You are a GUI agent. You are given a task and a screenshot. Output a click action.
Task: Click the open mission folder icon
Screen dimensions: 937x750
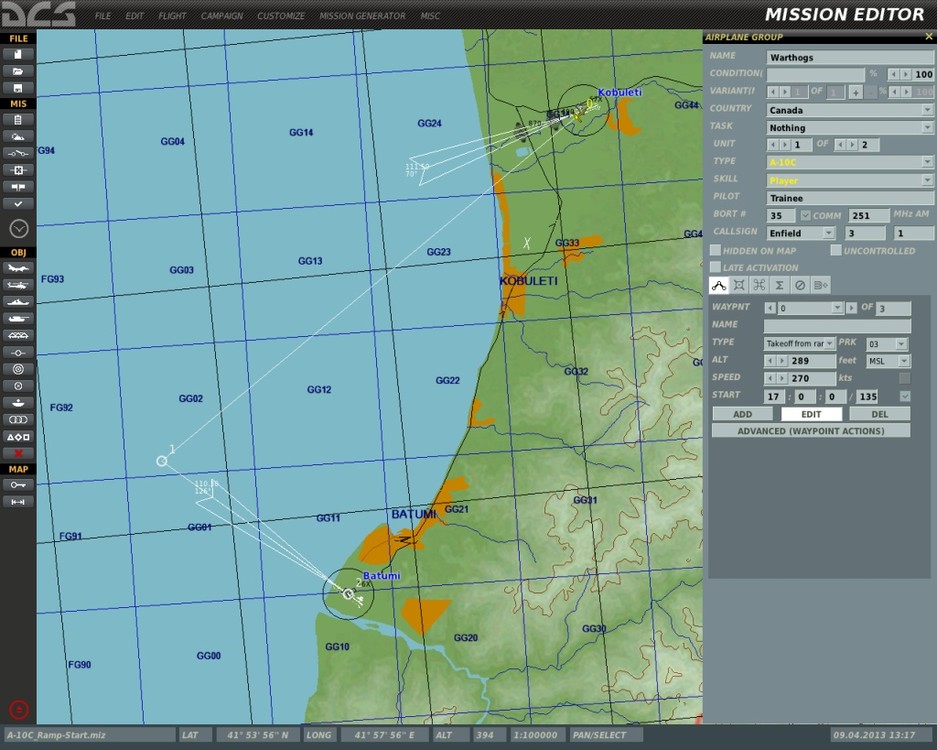18,71
